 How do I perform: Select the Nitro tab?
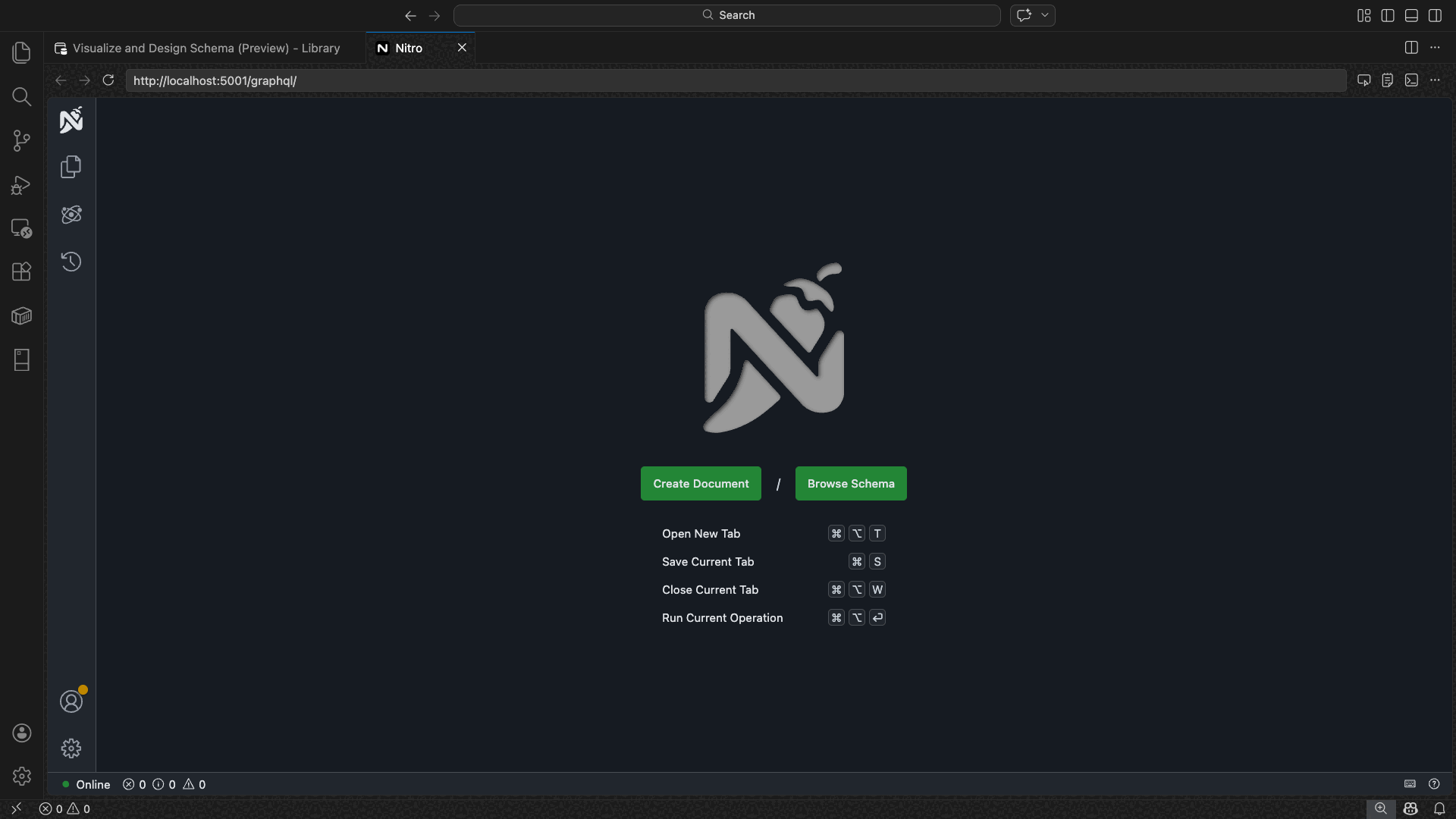tap(409, 48)
